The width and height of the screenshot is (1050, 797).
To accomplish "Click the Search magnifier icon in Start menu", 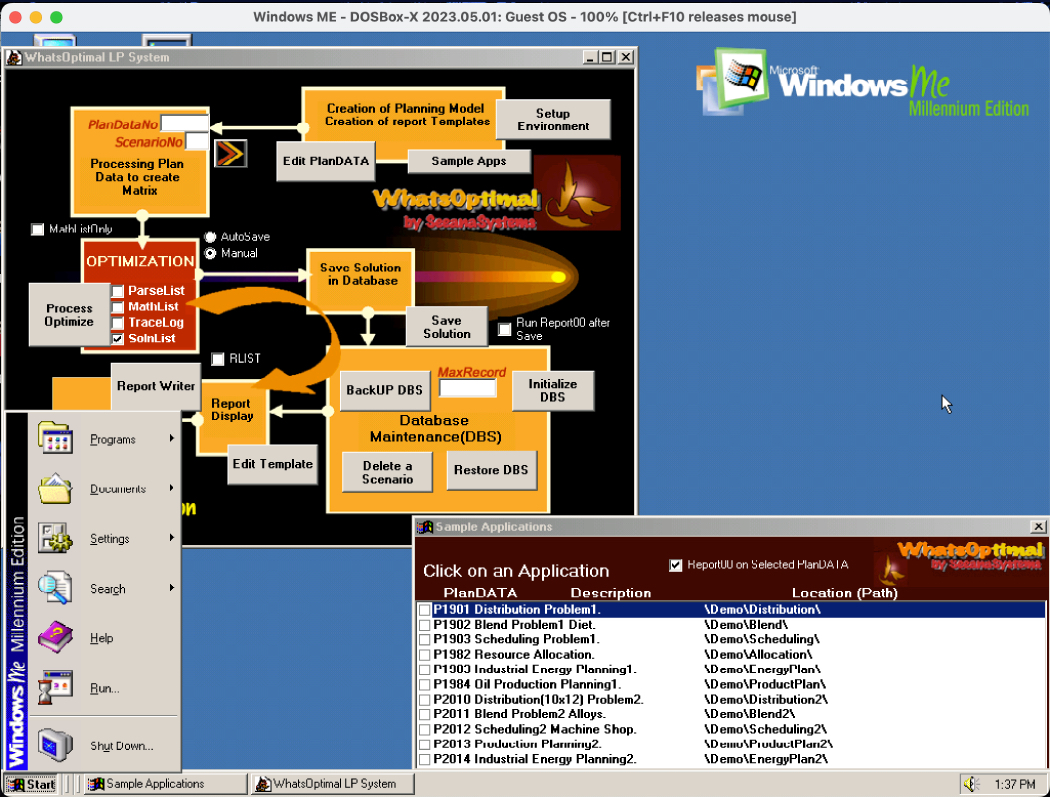I will tap(55, 588).
